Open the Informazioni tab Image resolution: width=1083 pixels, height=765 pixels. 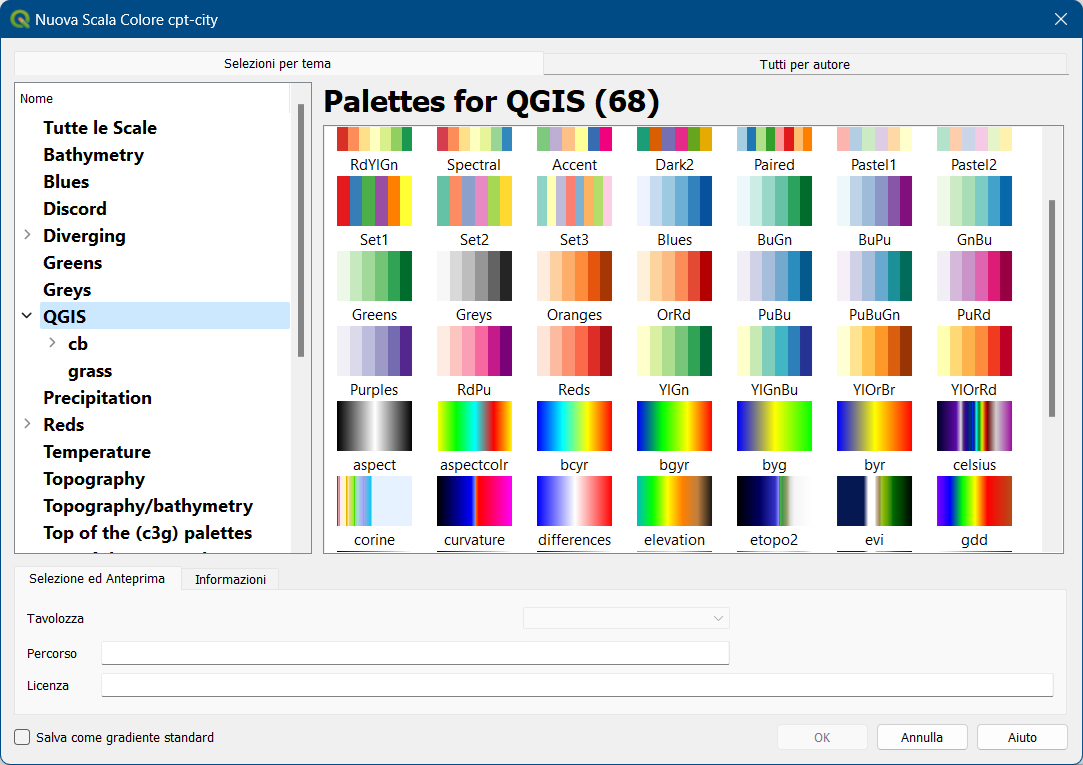(x=230, y=579)
